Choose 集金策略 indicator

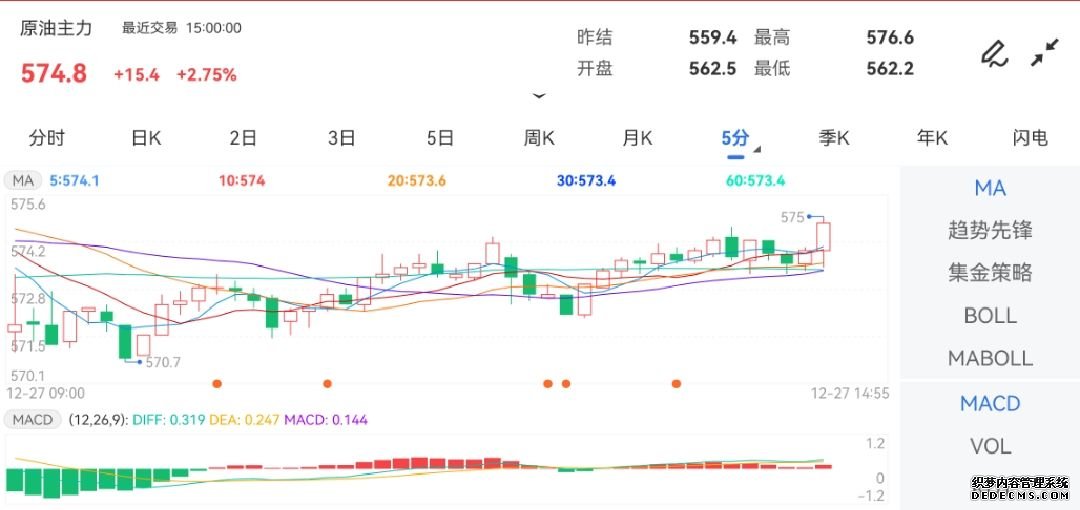point(990,273)
